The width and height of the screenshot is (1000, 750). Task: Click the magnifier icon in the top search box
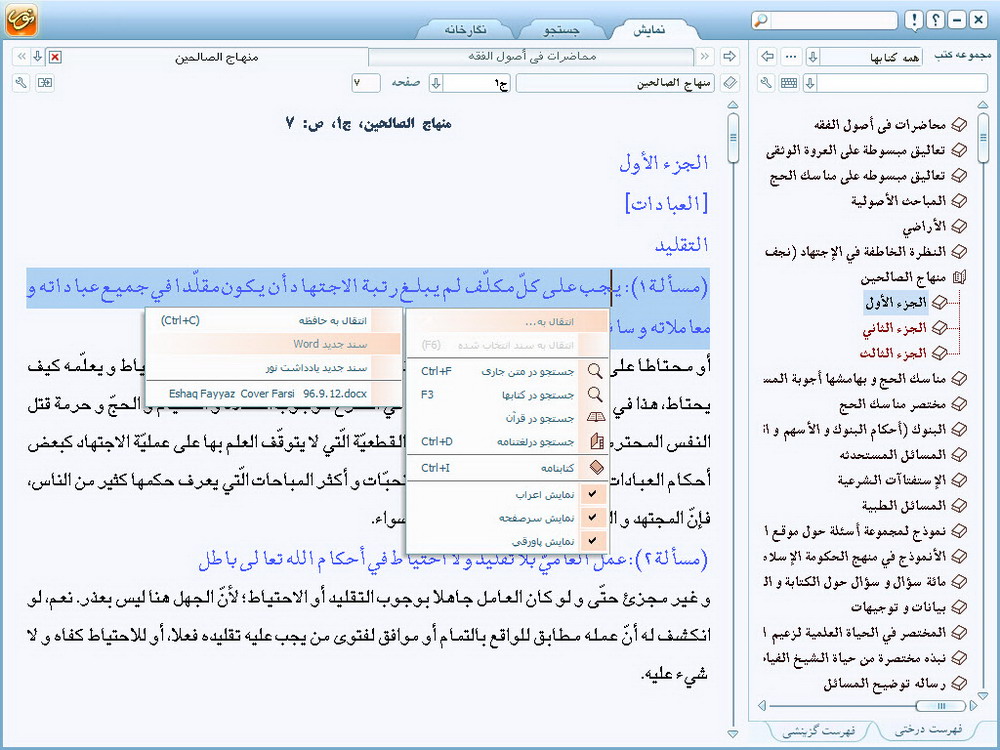[761, 20]
